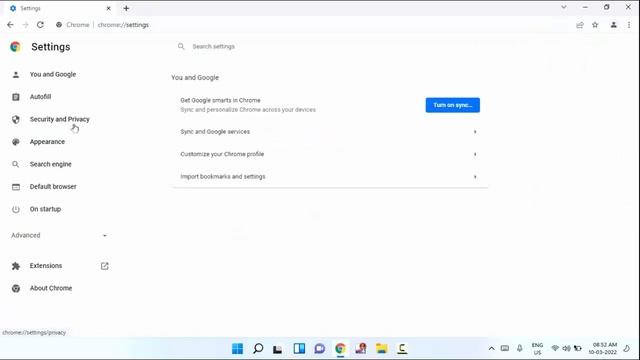Click the share page icon
Screen dimensions: 640x360
pos(580,25)
